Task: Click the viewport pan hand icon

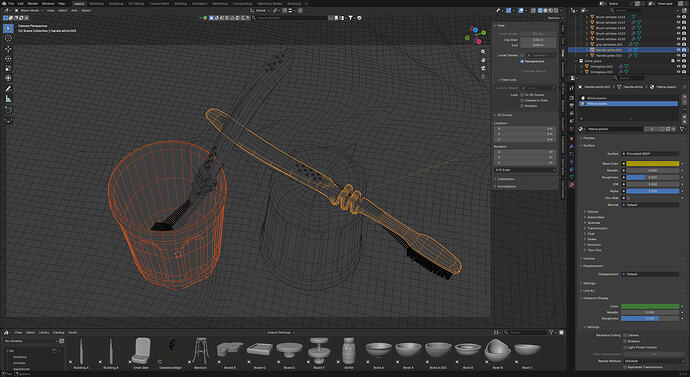Action: (483, 60)
